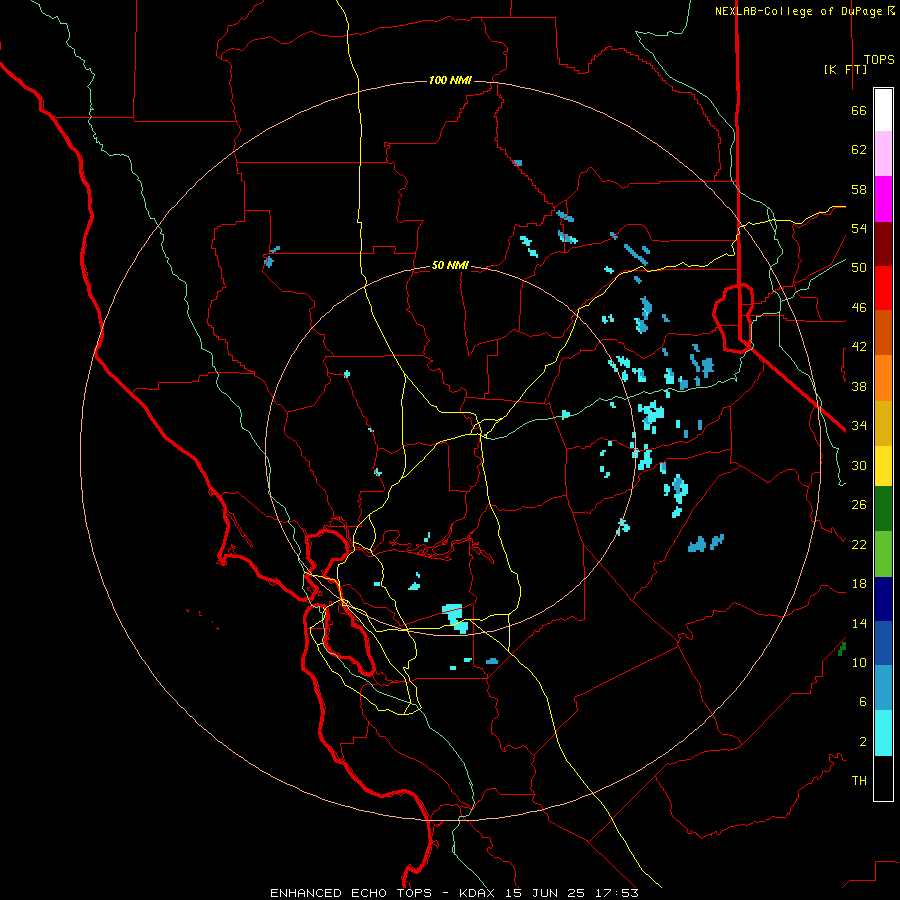The height and width of the screenshot is (900, 900).
Task: Click the '30' legend value
Action: coord(859,465)
